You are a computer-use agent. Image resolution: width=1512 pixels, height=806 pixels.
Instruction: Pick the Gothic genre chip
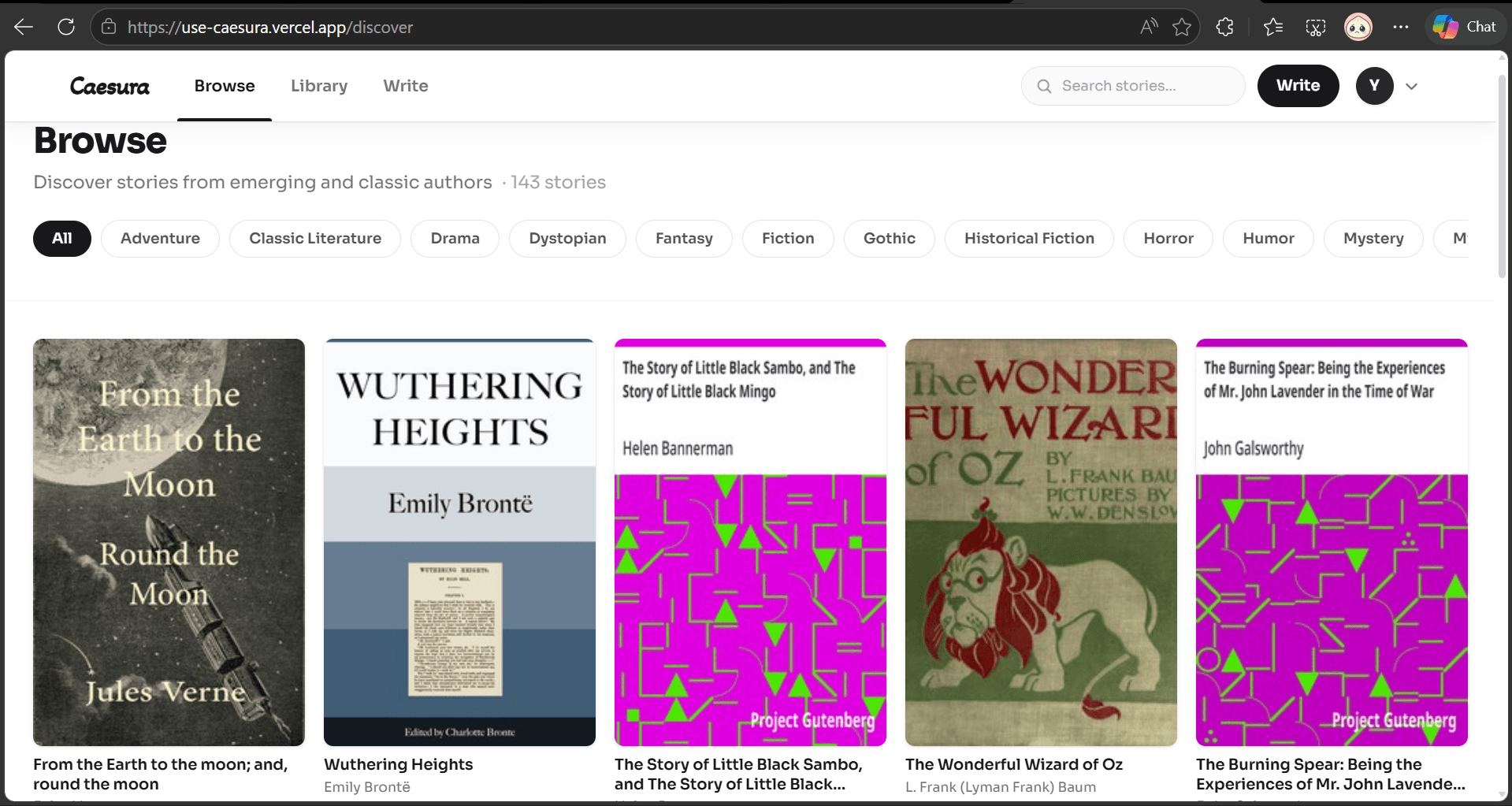click(x=890, y=239)
